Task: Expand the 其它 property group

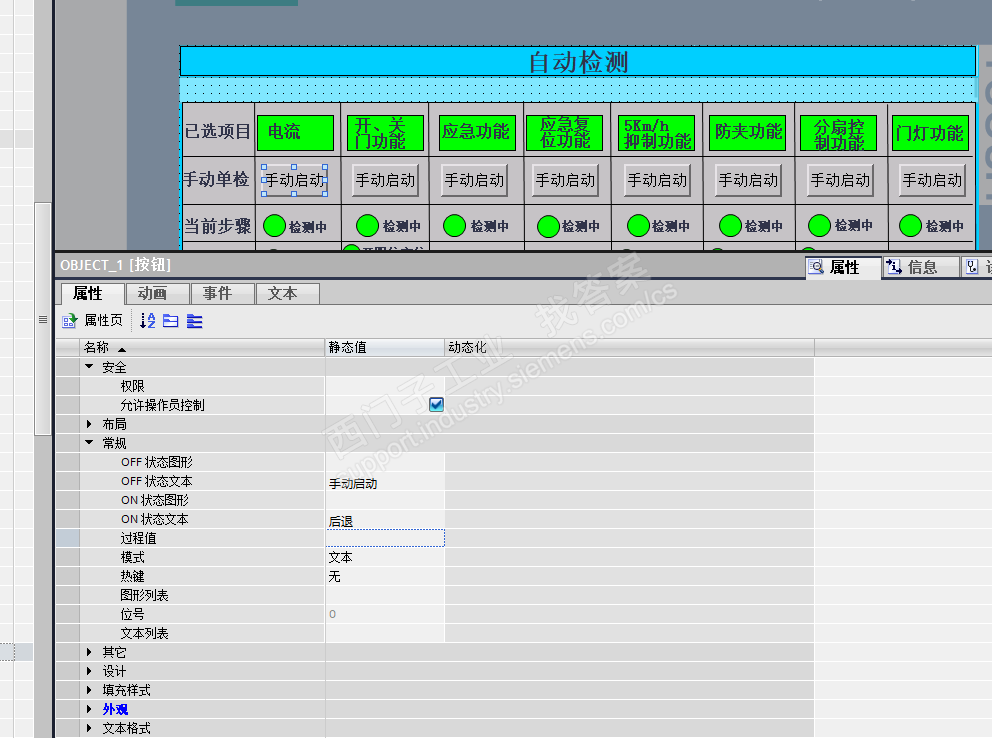Action: (x=89, y=651)
